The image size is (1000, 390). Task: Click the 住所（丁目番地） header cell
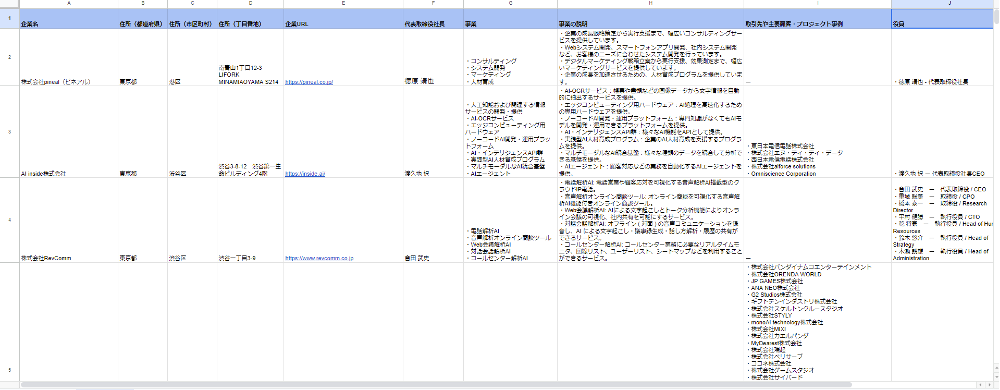[250, 18]
